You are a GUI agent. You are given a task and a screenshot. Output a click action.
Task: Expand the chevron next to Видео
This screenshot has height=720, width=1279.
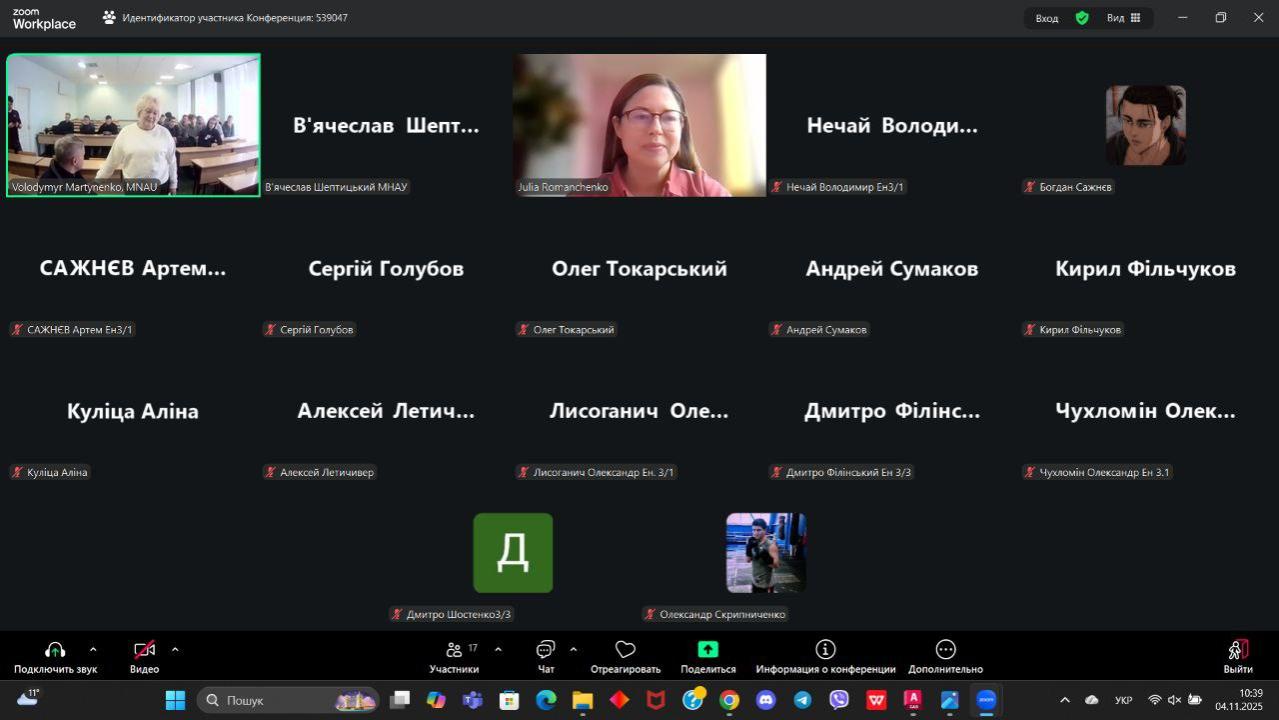(175, 648)
